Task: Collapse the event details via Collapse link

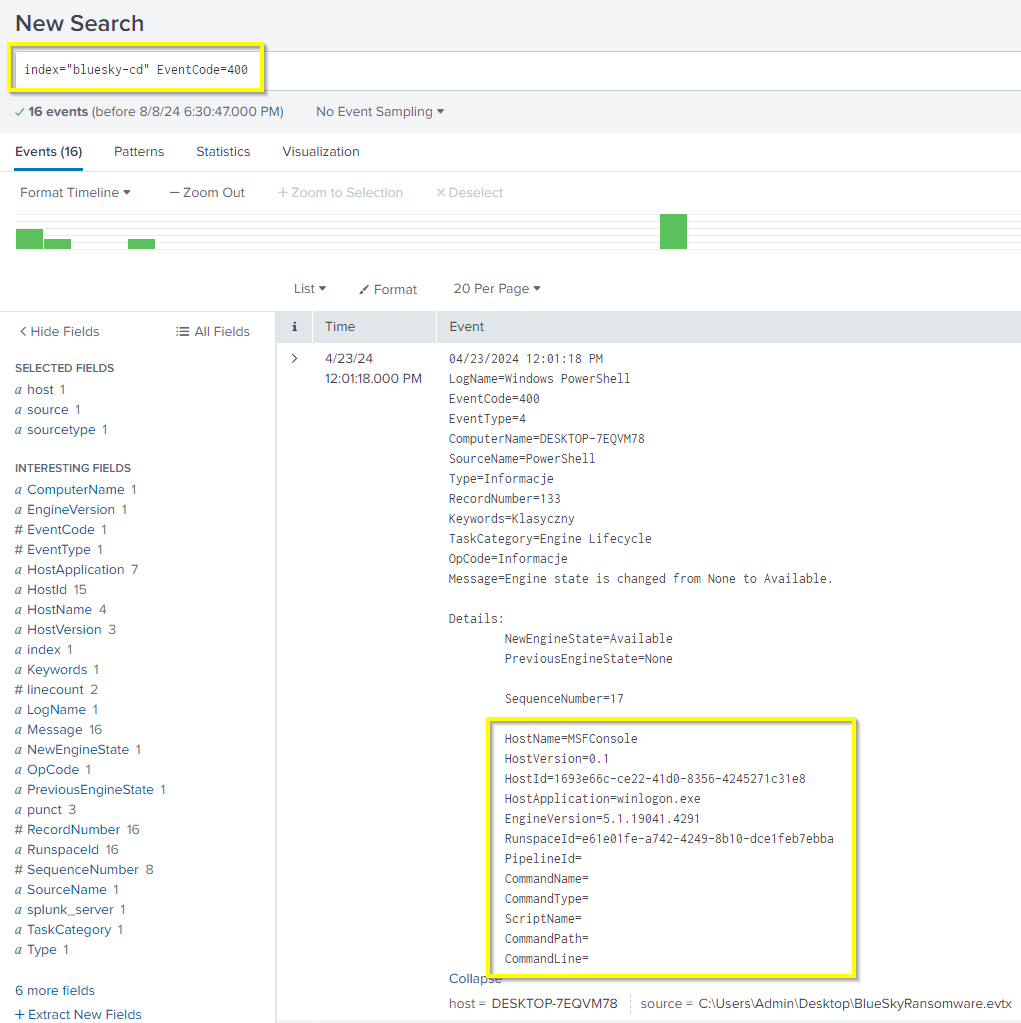Action: (475, 978)
